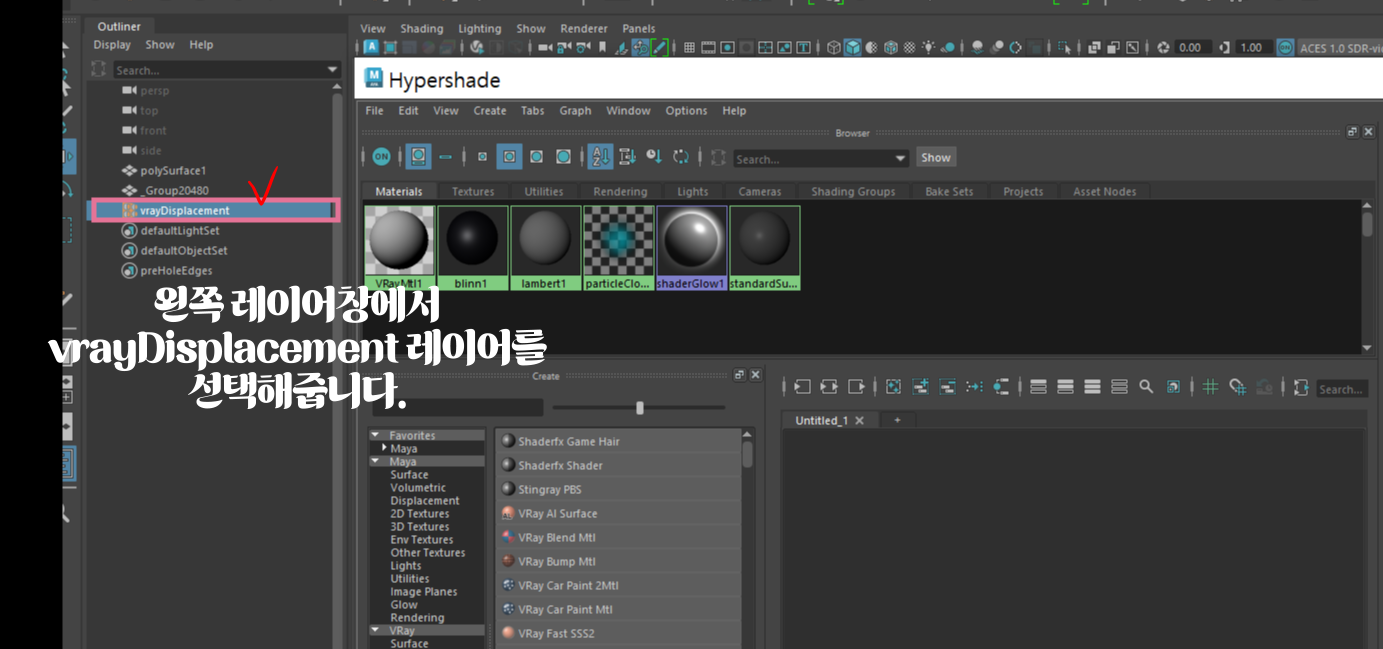
Task: Set nodes to full view mode icon
Action: [1092, 386]
